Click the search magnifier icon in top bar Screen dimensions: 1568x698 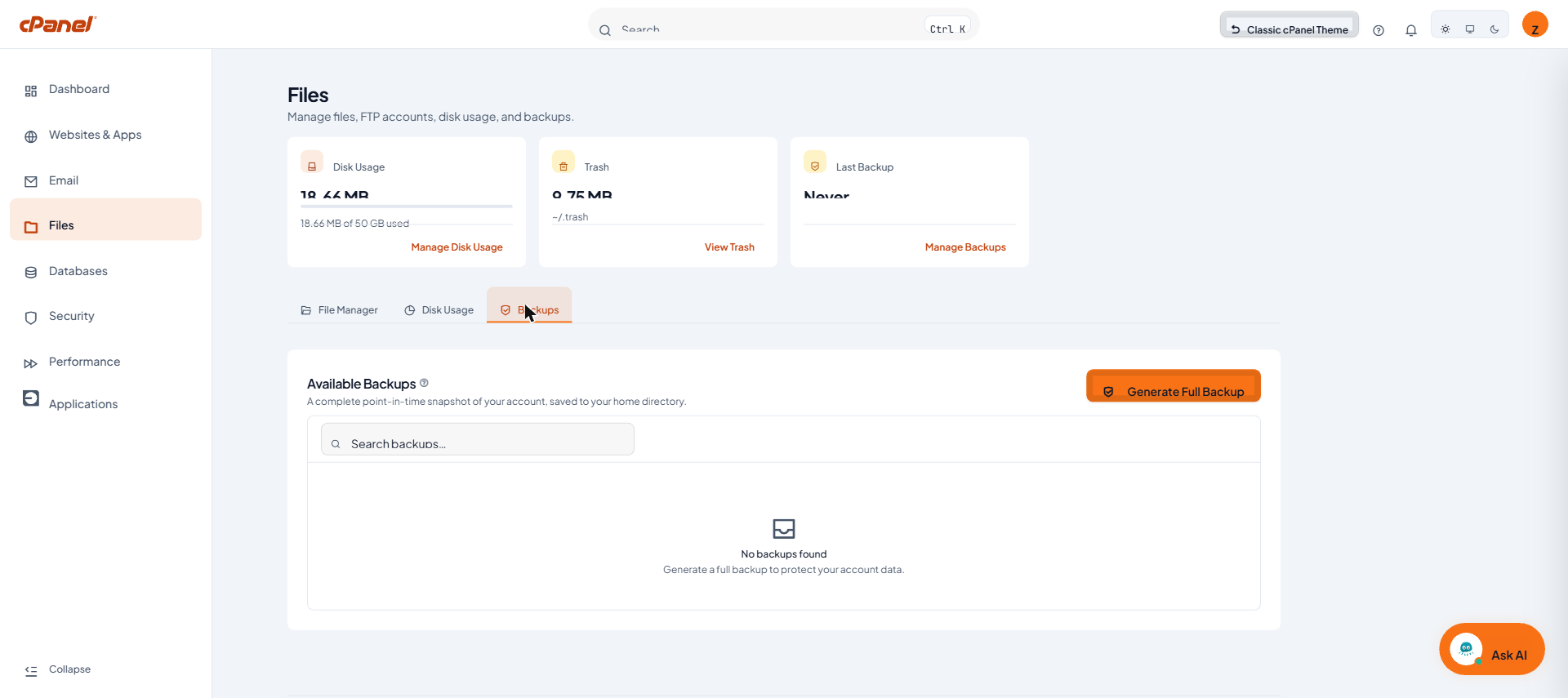(x=605, y=31)
